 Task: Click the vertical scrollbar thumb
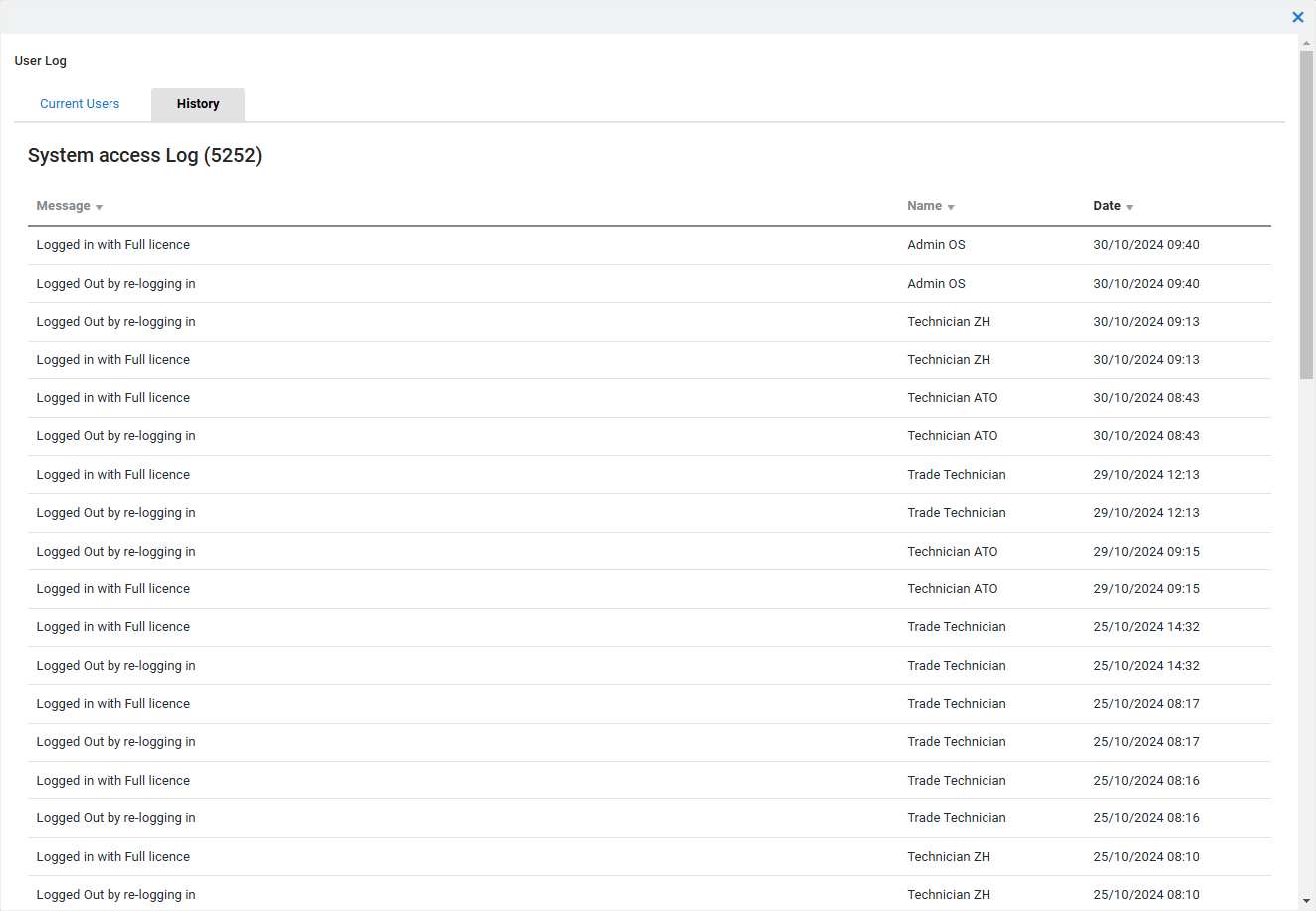[x=1306, y=214]
